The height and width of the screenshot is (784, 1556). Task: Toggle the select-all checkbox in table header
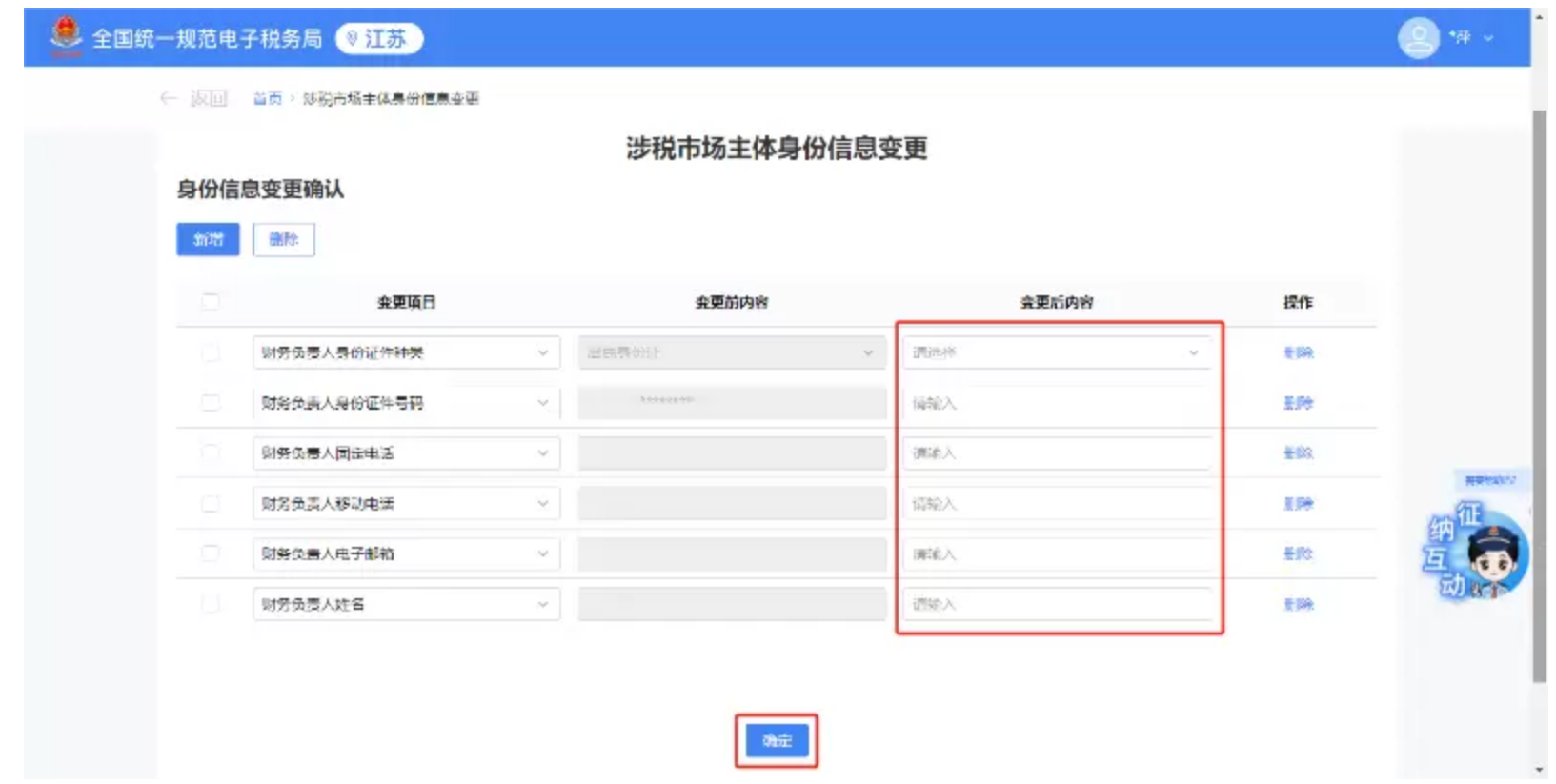coord(211,302)
